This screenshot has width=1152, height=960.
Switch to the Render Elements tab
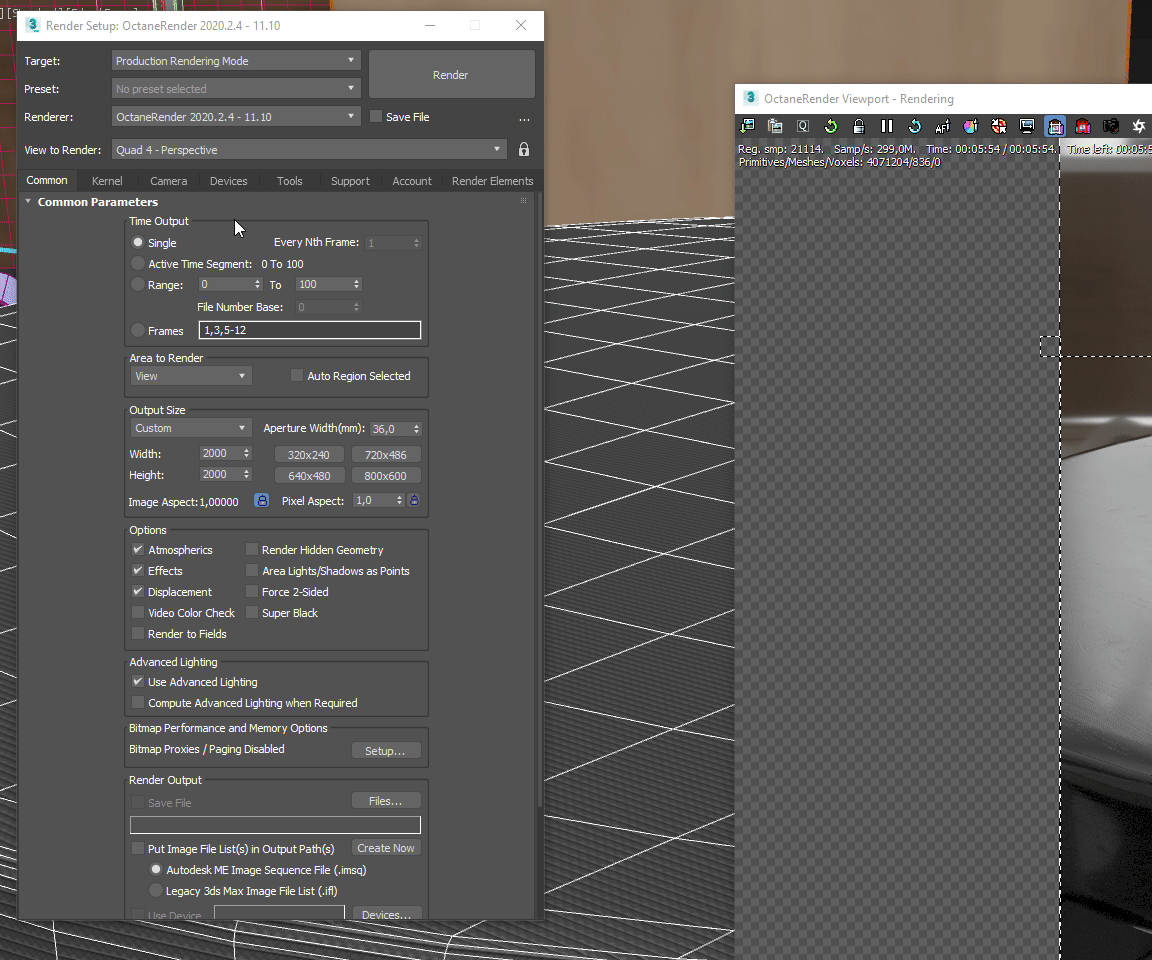(492, 181)
